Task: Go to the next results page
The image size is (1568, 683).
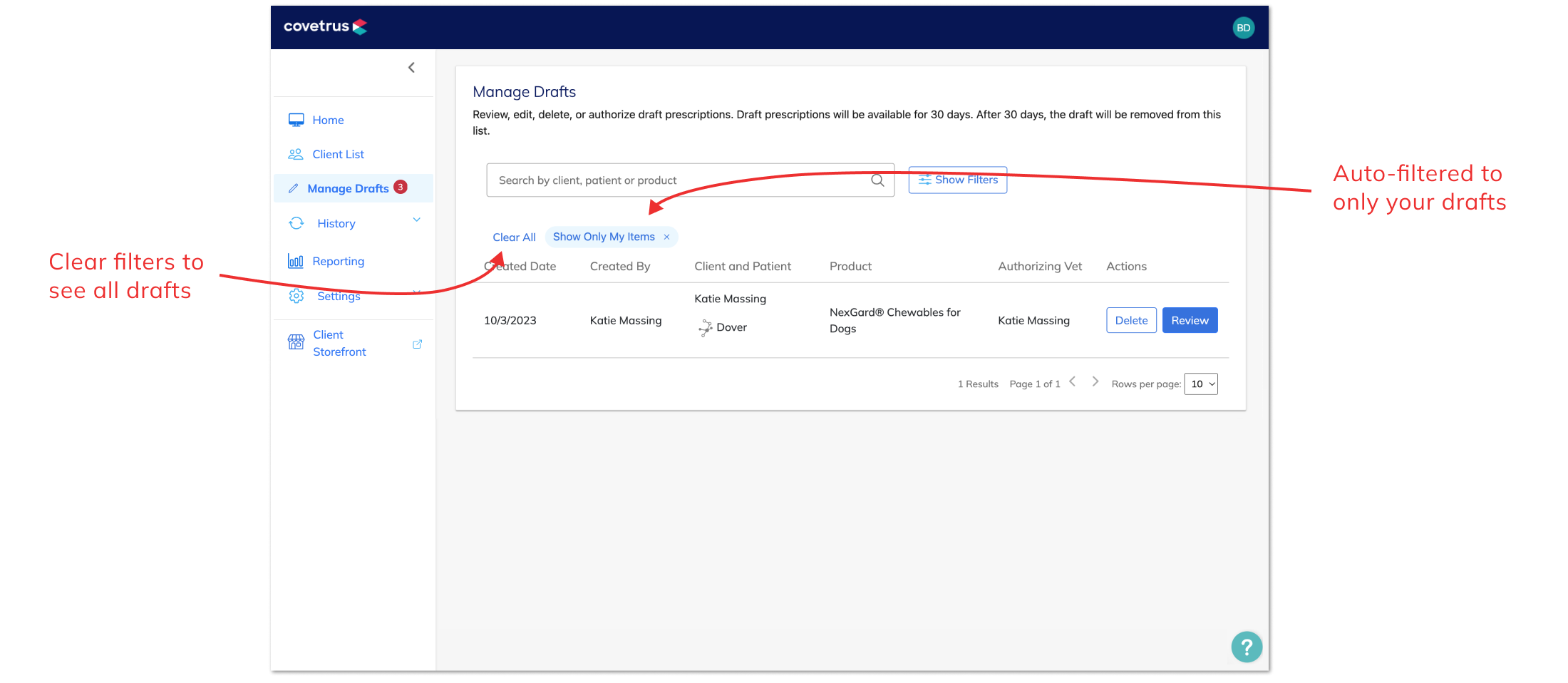Action: pos(1095,382)
